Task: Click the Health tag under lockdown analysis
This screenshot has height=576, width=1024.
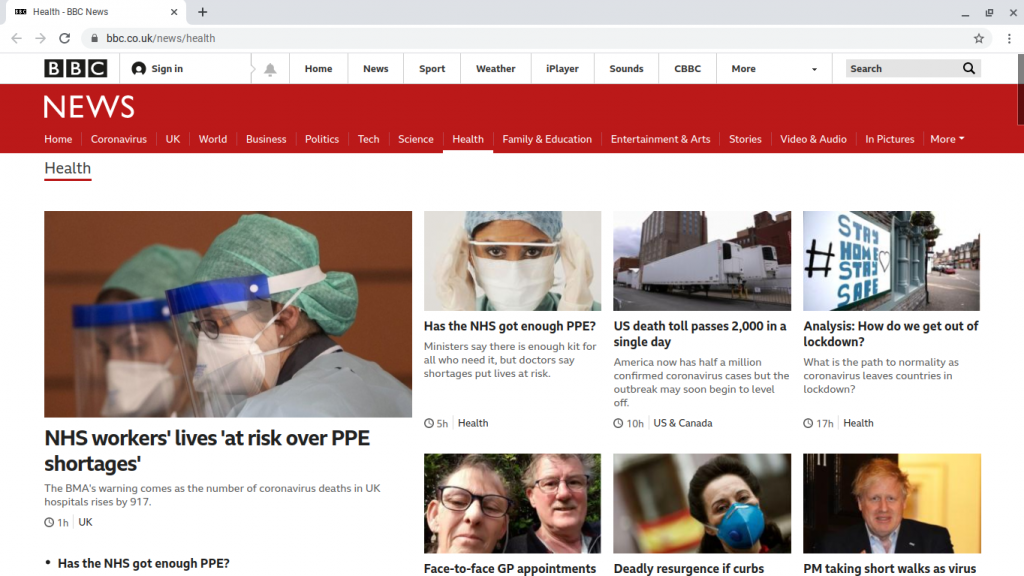Action: pyautogui.click(x=858, y=423)
